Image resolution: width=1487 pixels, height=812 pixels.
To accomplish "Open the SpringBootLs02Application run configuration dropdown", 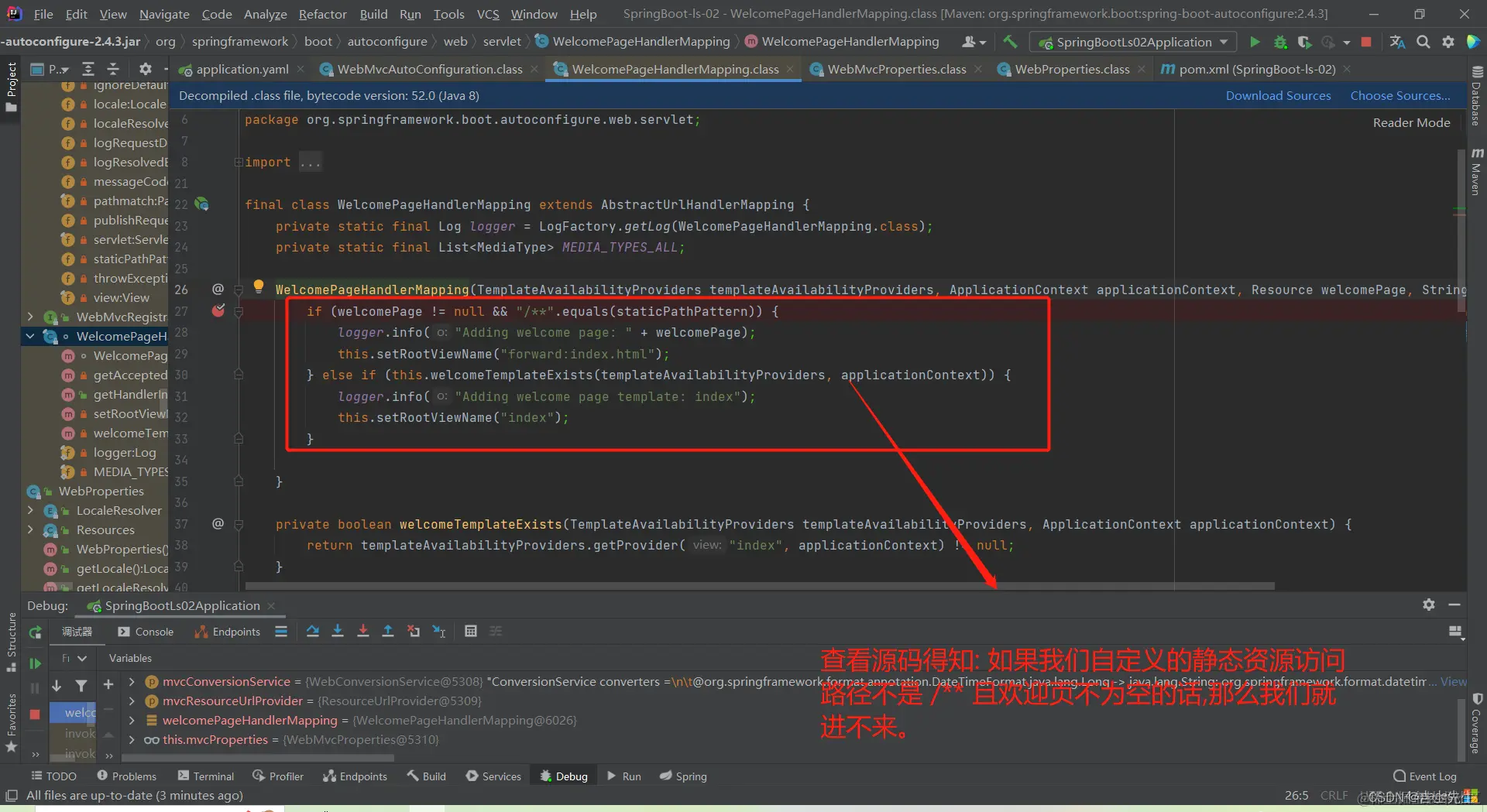I will pos(1132,42).
